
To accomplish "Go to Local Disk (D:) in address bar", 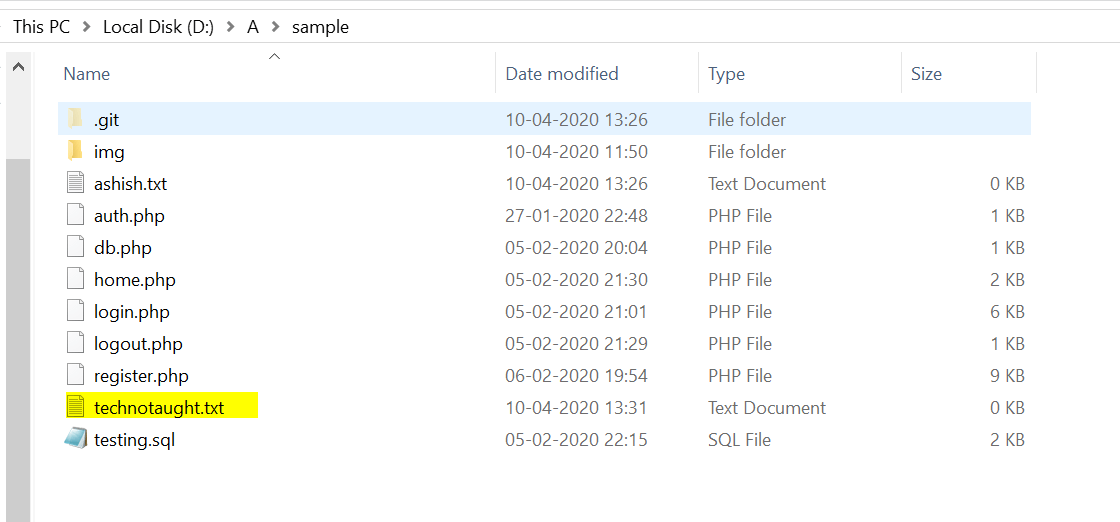I will (159, 27).
